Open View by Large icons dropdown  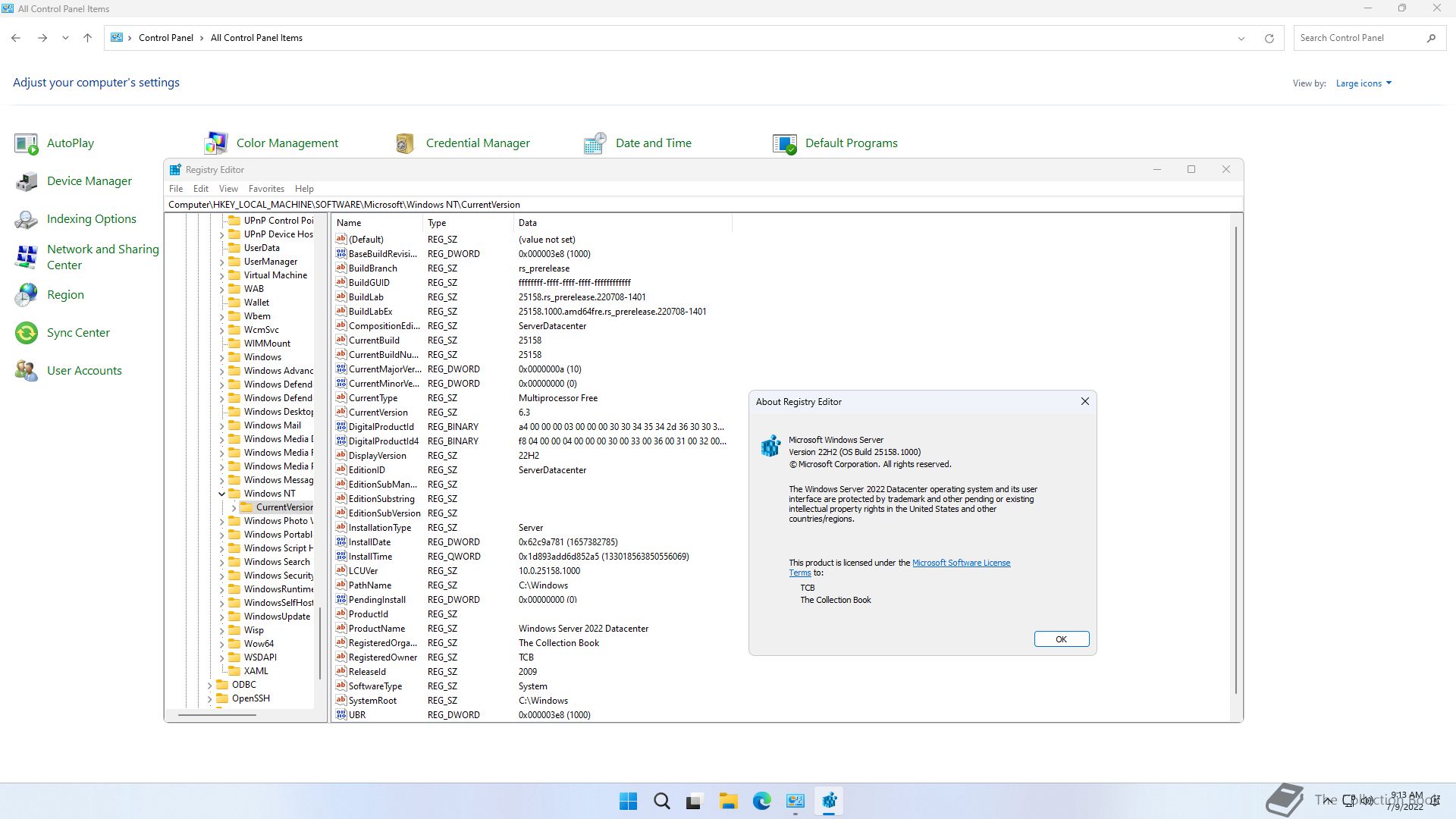pos(1363,83)
